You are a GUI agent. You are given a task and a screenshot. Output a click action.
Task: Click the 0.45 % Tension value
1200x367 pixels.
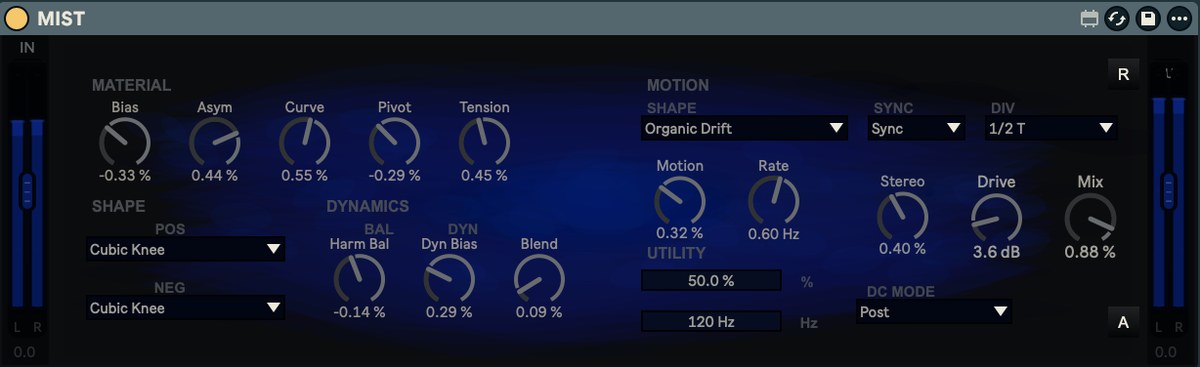point(484,176)
